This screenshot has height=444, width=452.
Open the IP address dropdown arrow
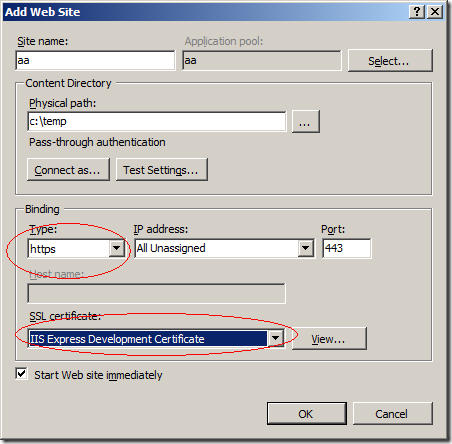click(305, 248)
